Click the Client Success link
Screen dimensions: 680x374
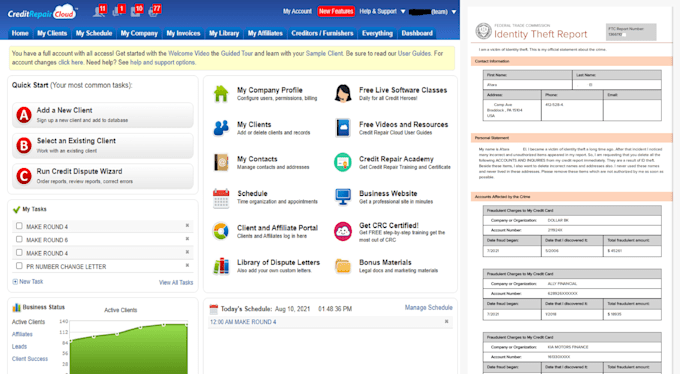(x=30, y=359)
